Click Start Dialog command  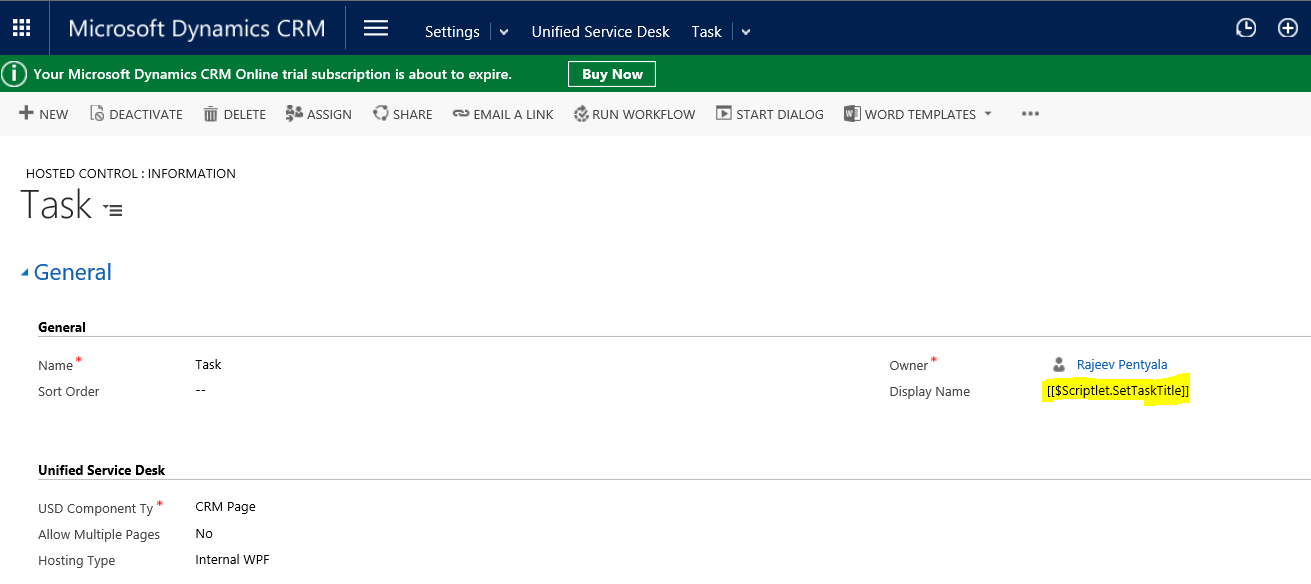[x=770, y=114]
